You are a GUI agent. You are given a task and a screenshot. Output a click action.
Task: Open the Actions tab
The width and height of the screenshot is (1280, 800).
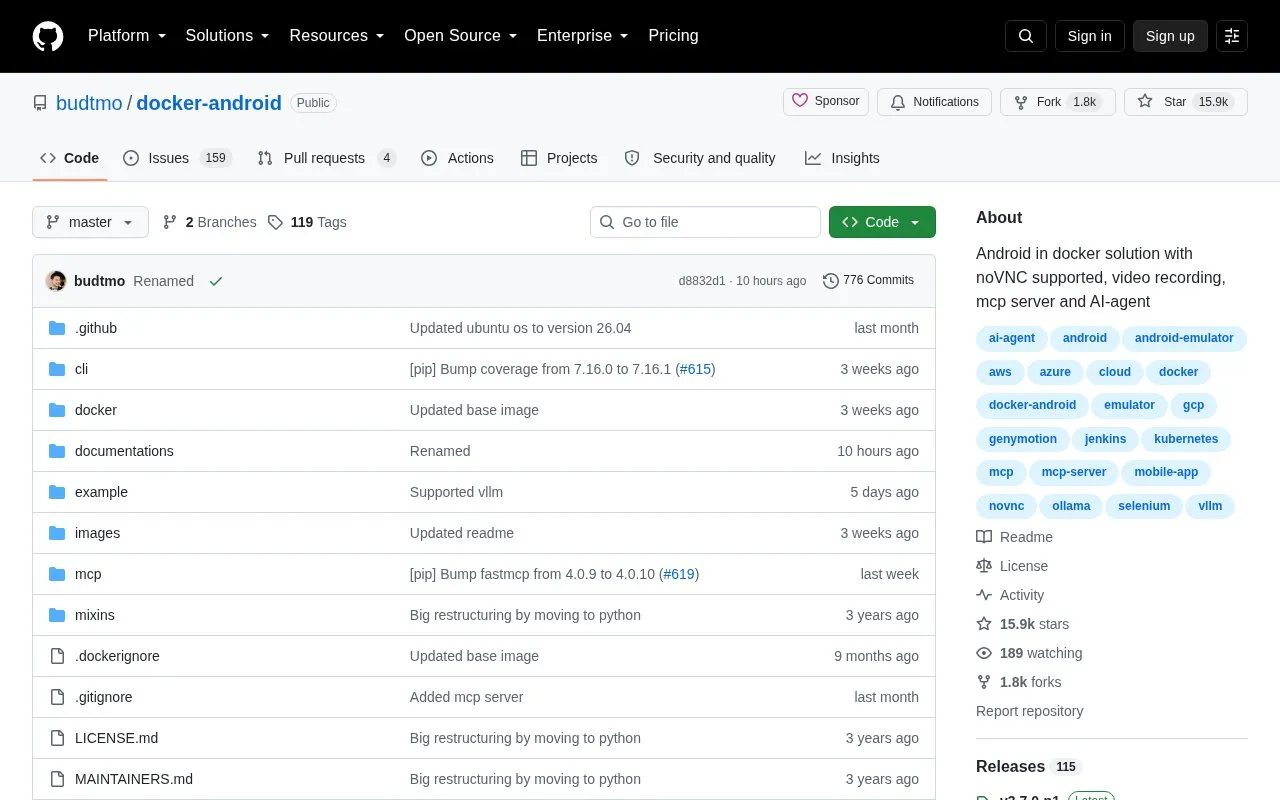457,158
